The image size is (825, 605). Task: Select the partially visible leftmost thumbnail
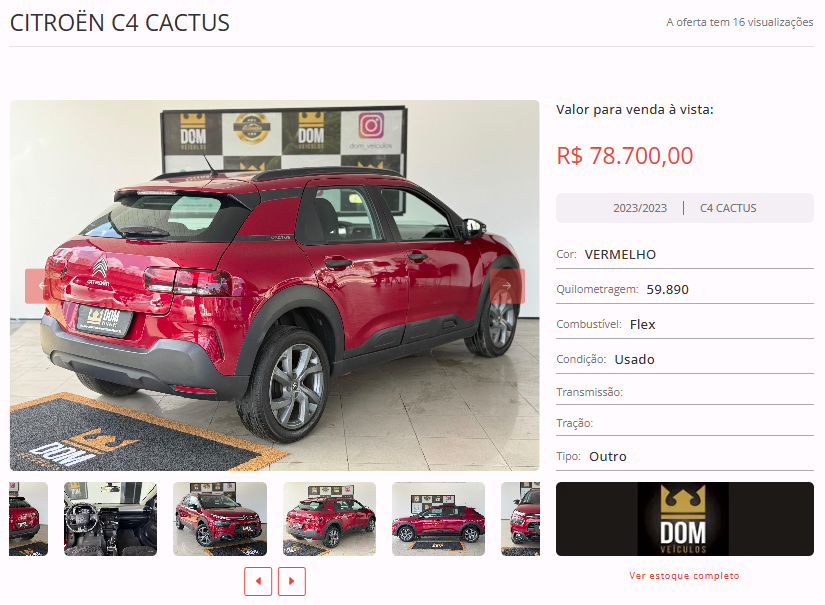(29, 519)
